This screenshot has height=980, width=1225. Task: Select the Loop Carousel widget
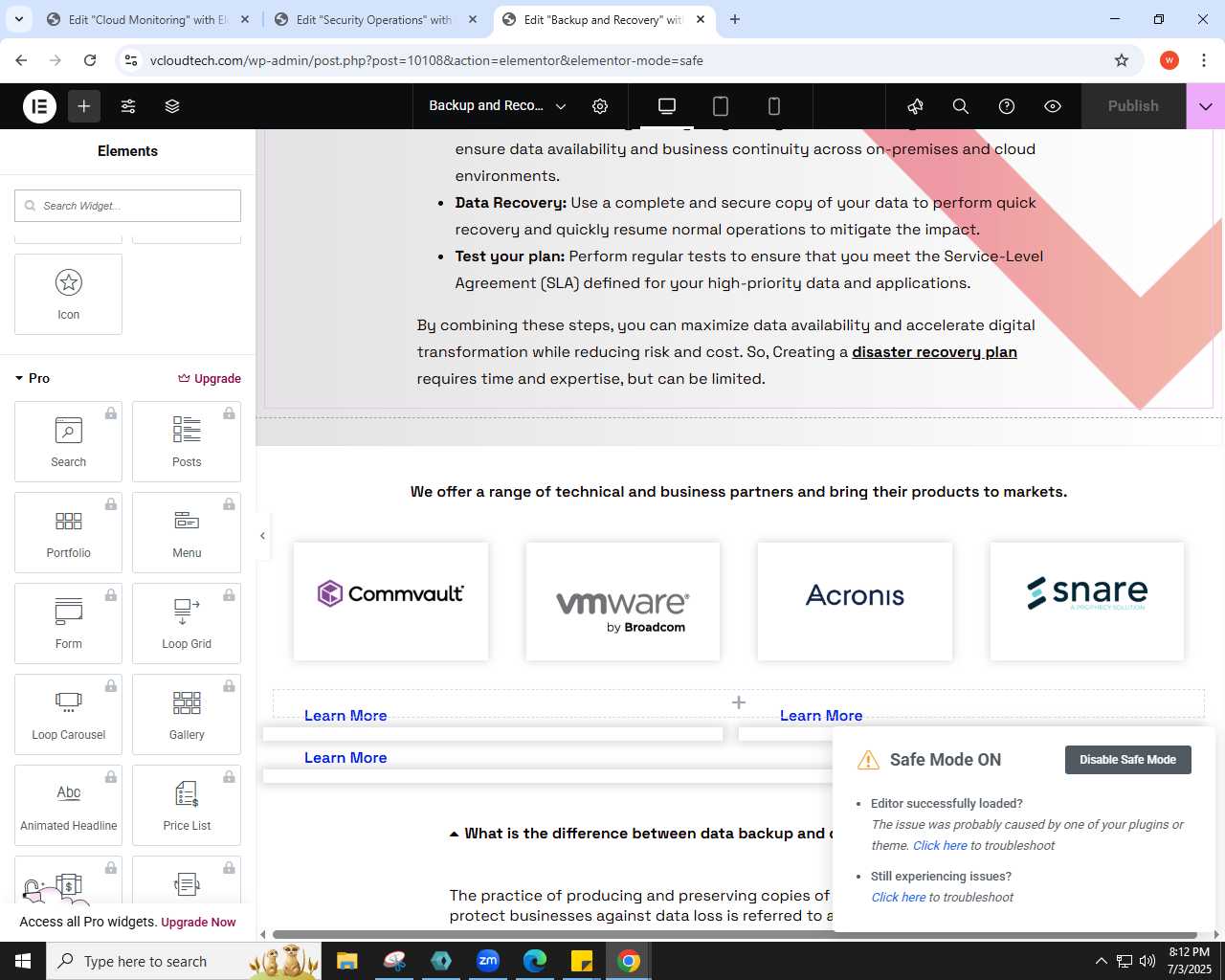click(69, 714)
